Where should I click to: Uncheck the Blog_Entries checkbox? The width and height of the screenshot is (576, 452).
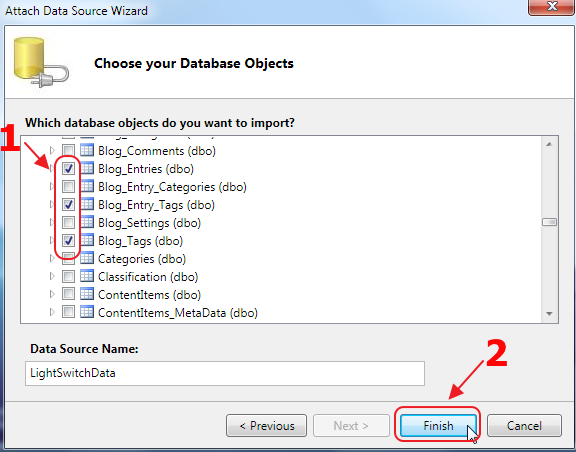pos(68,168)
